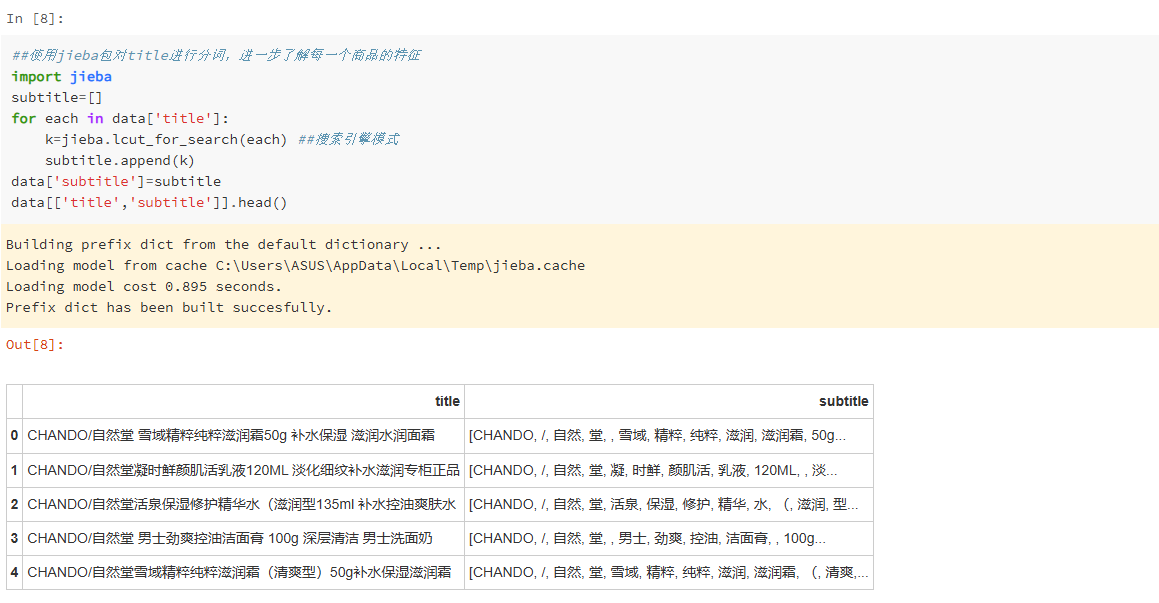
Task: Click the row index 4 cell
Action: (14, 573)
